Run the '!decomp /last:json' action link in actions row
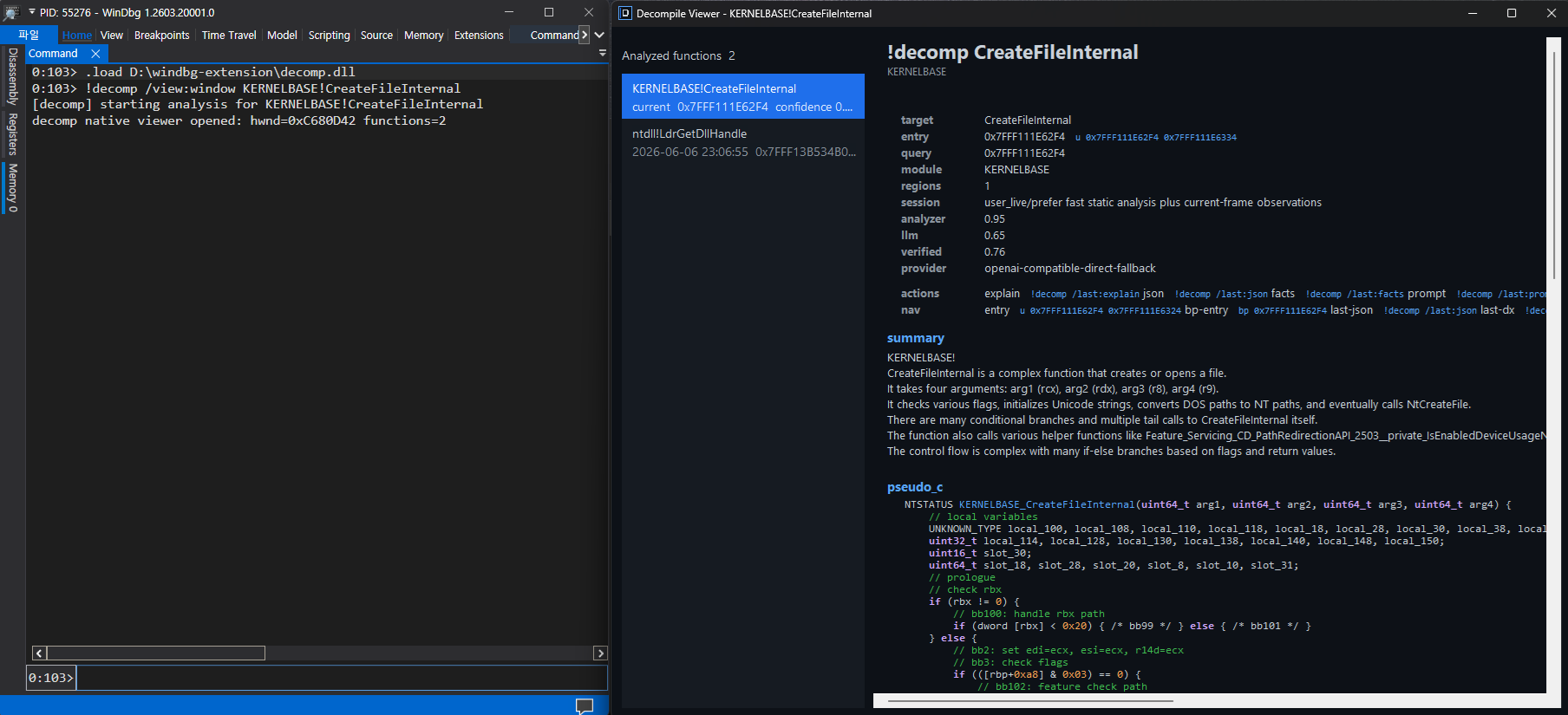The height and width of the screenshot is (715, 1568). 1221,294
